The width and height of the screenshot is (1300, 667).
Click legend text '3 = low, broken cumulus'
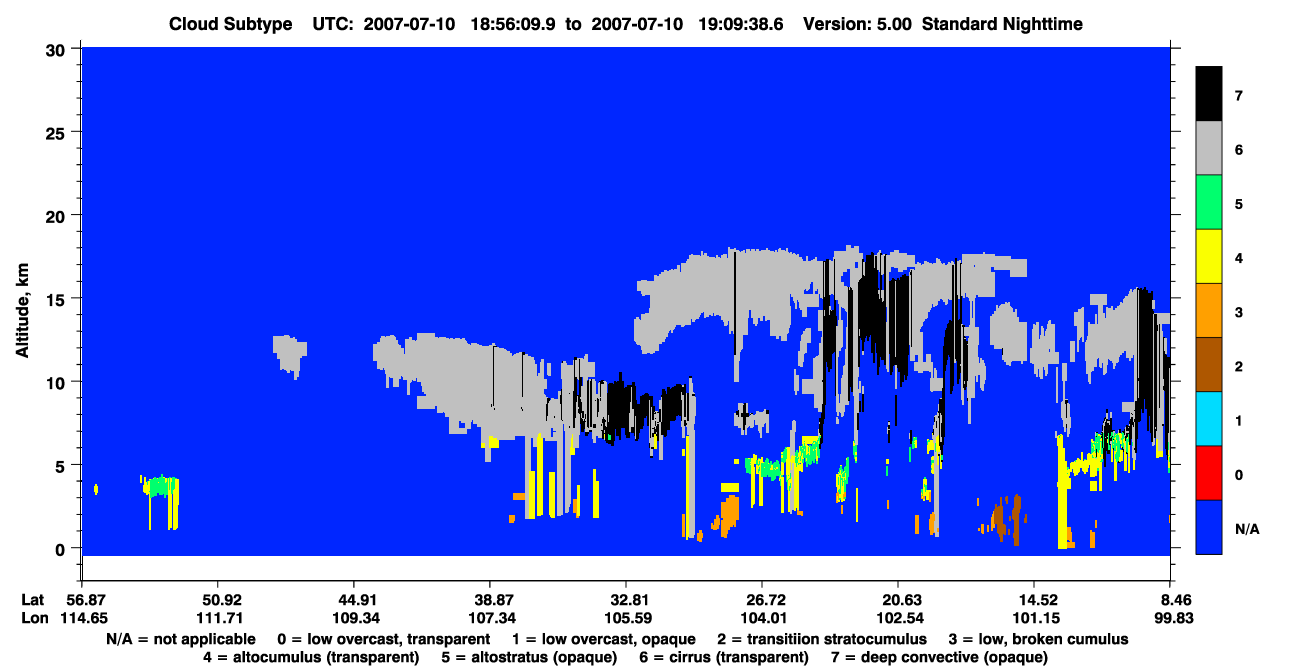(x=1040, y=639)
